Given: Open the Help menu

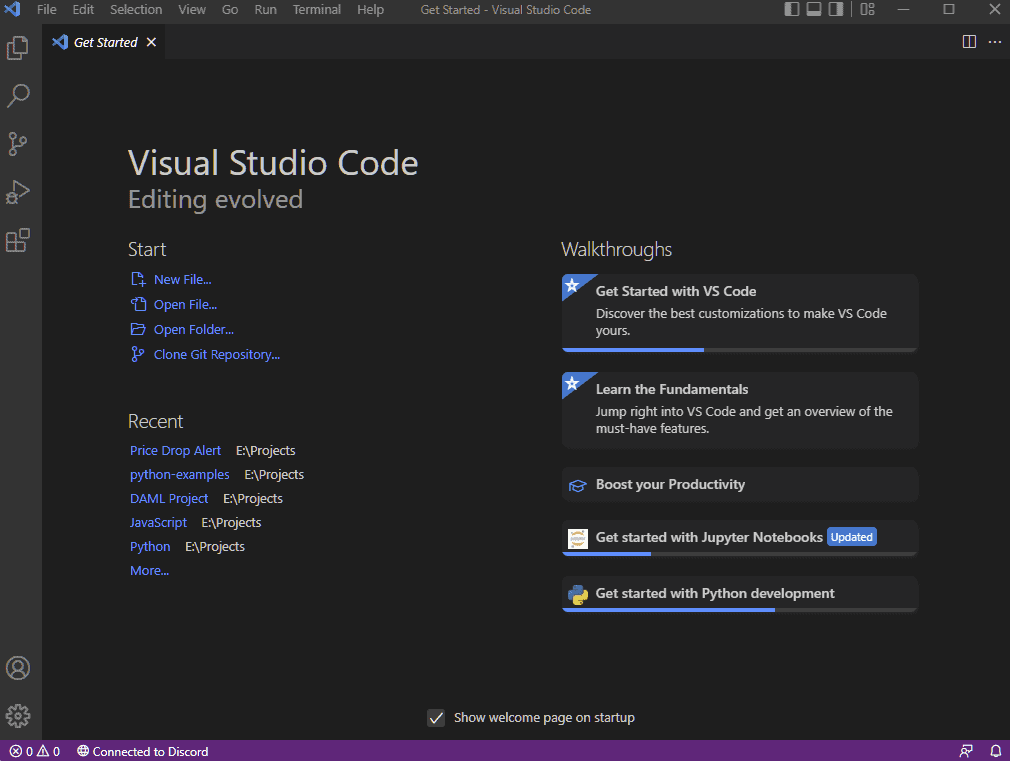Looking at the screenshot, I should (x=370, y=10).
